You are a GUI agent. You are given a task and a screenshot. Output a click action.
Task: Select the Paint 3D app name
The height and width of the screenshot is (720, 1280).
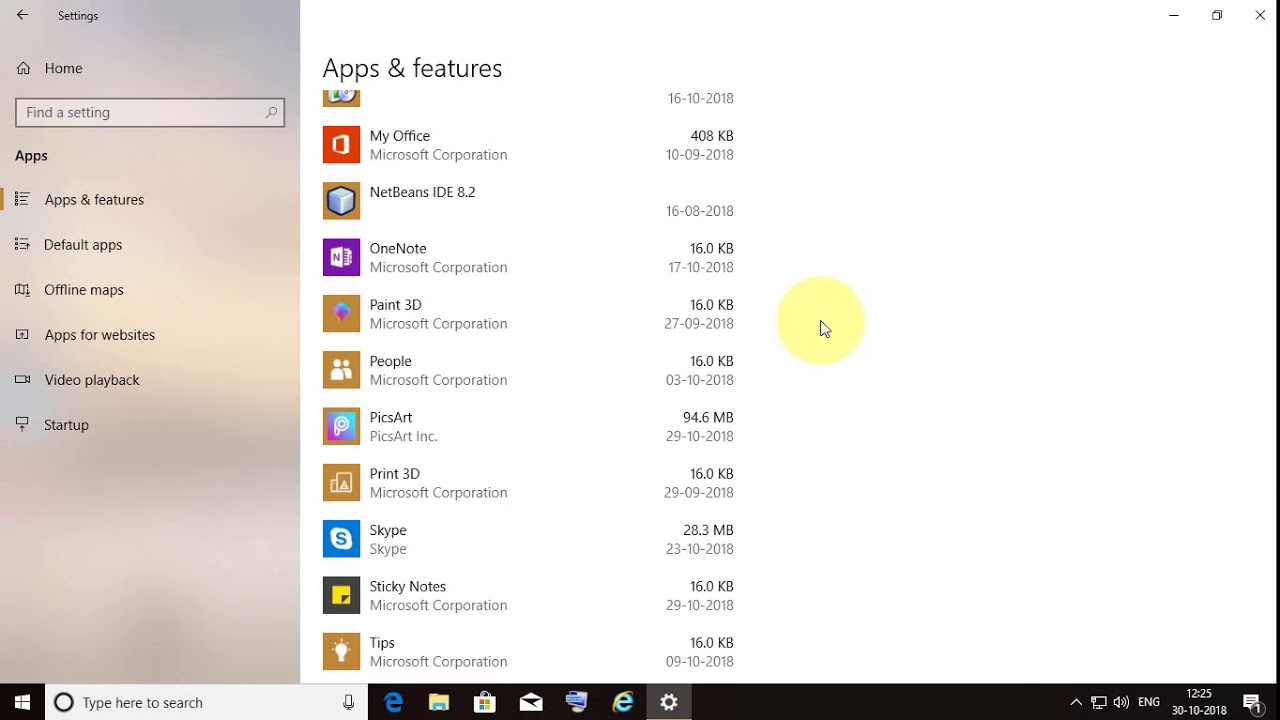tap(395, 304)
